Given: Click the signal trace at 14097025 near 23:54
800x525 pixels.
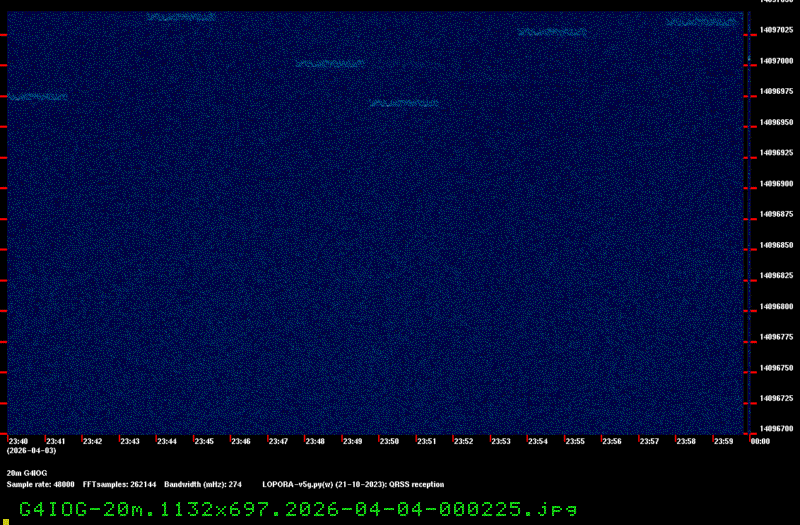Looking at the screenshot, I should pos(552,32).
